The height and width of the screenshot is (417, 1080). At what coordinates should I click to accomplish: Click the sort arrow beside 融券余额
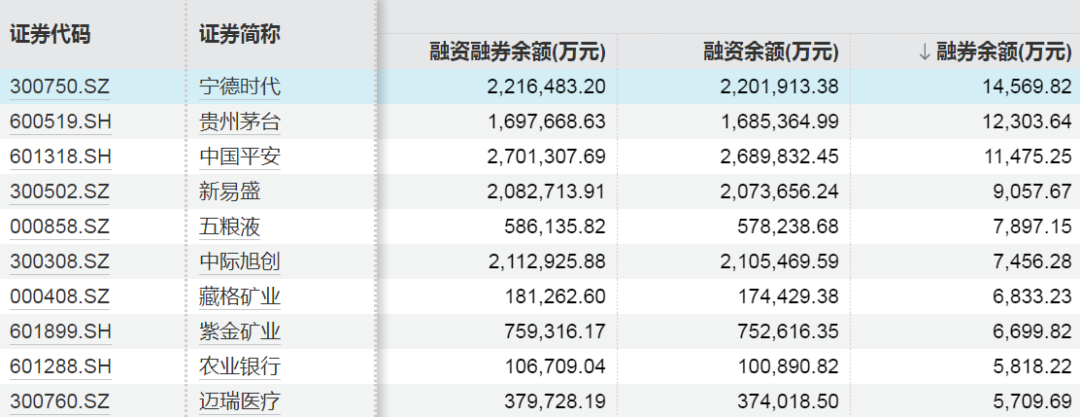[x=924, y=52]
